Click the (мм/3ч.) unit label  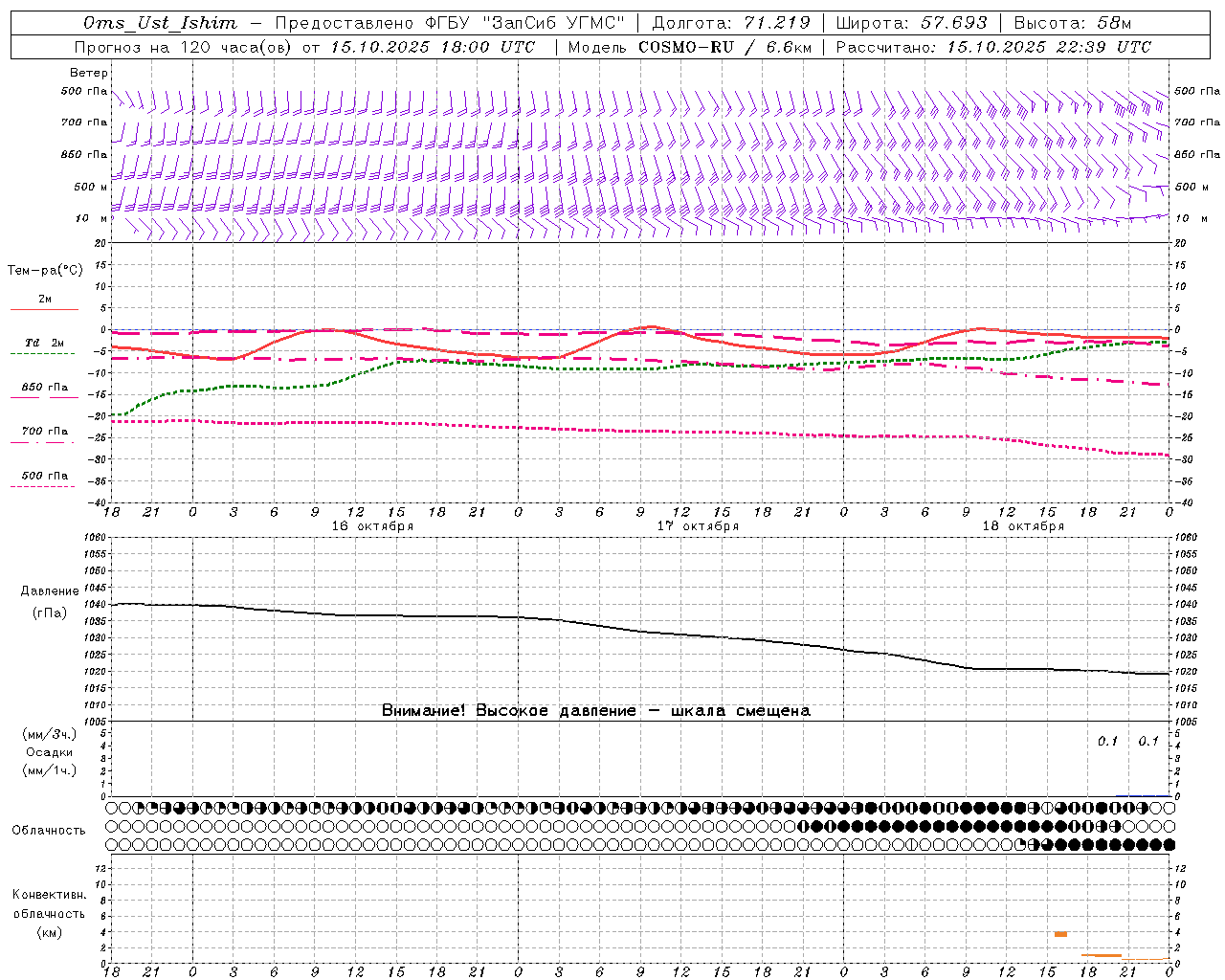click(x=50, y=735)
